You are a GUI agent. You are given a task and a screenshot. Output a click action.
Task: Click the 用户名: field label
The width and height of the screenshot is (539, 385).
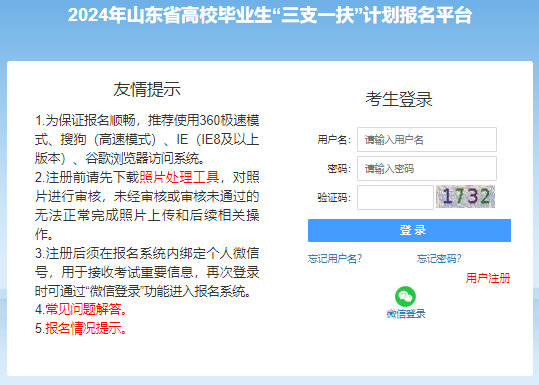pos(334,140)
